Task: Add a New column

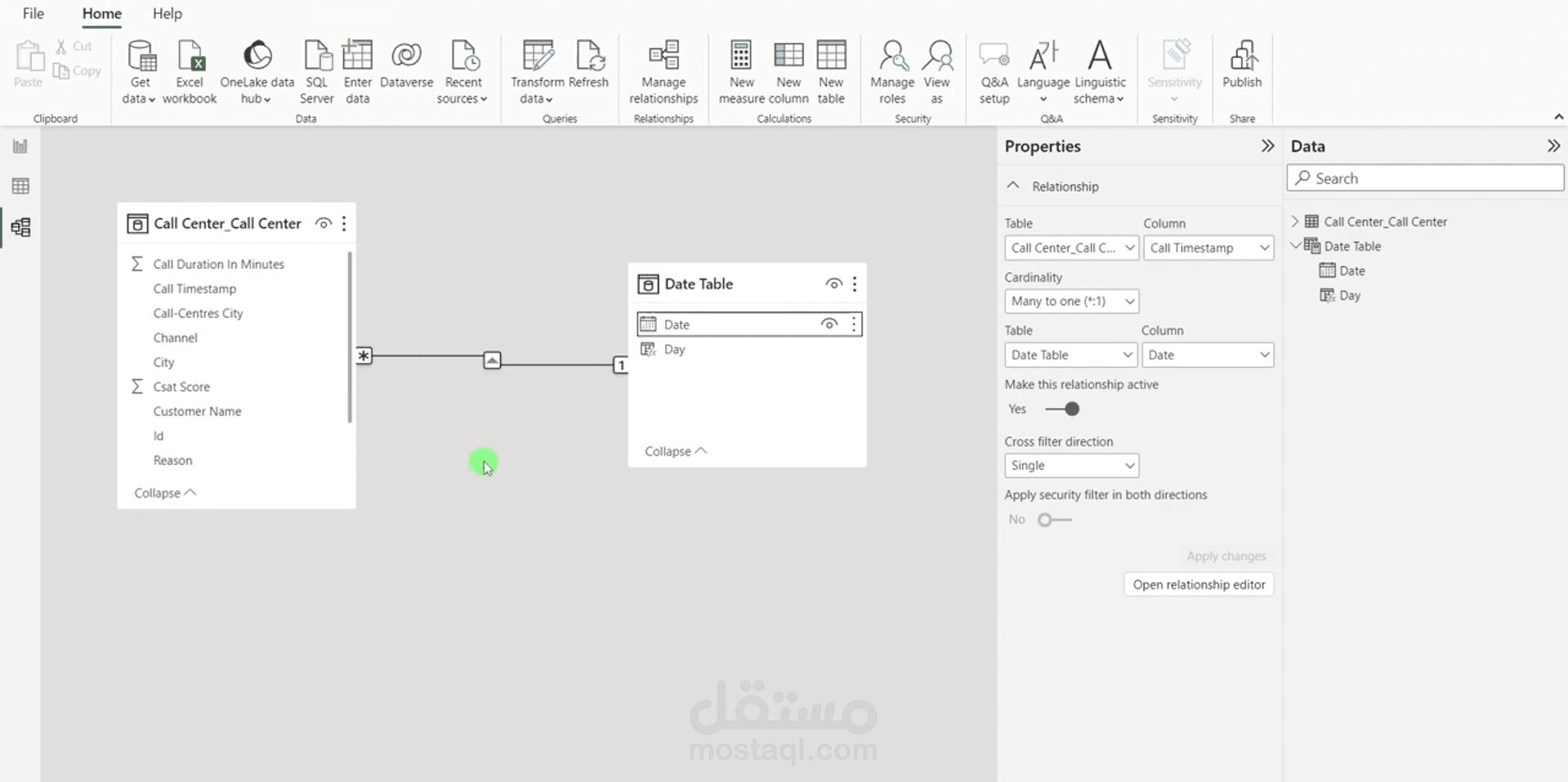Action: (x=788, y=73)
